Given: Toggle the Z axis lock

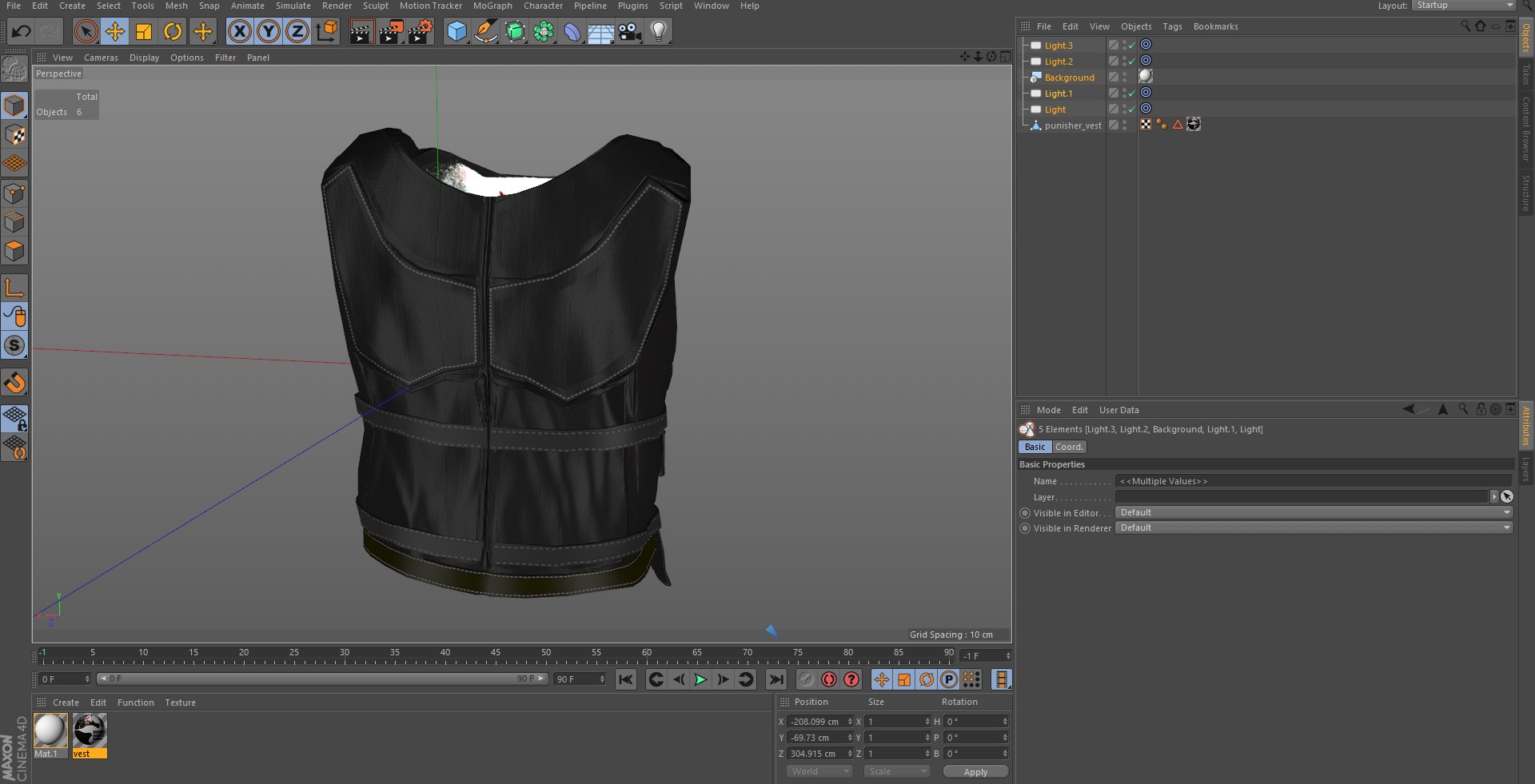Looking at the screenshot, I should tap(297, 32).
